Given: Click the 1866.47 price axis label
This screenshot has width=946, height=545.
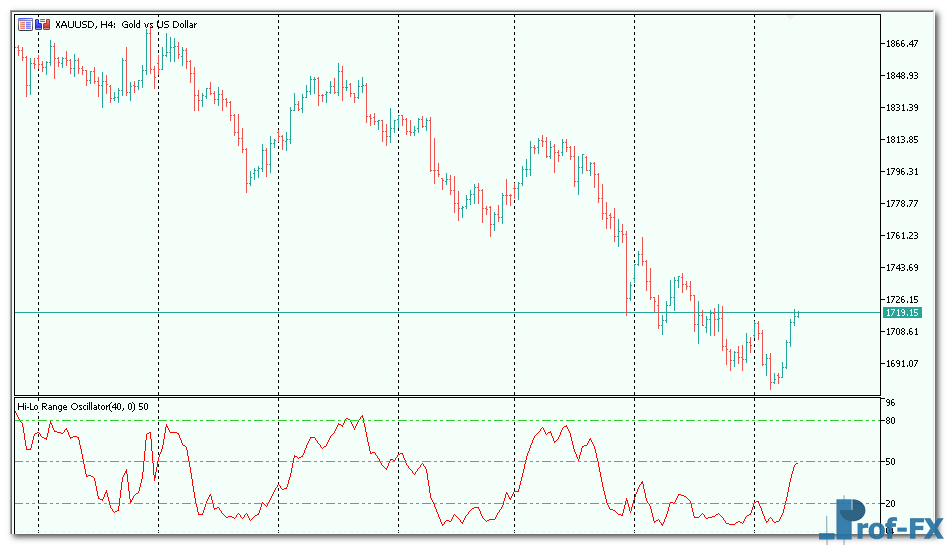Looking at the screenshot, I should (901, 44).
